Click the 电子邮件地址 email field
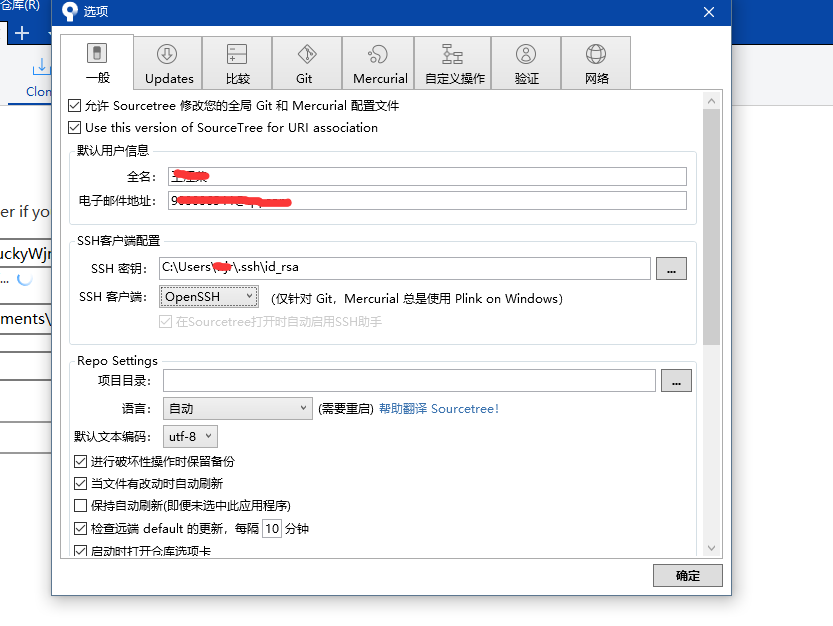 pos(427,201)
